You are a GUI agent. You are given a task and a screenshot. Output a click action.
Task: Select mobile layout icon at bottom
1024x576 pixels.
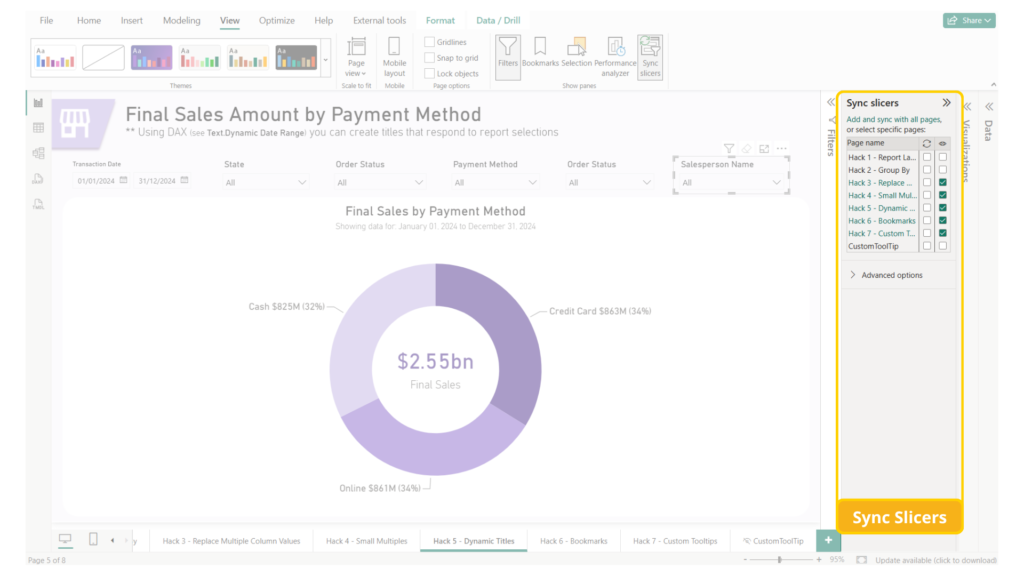pos(93,539)
